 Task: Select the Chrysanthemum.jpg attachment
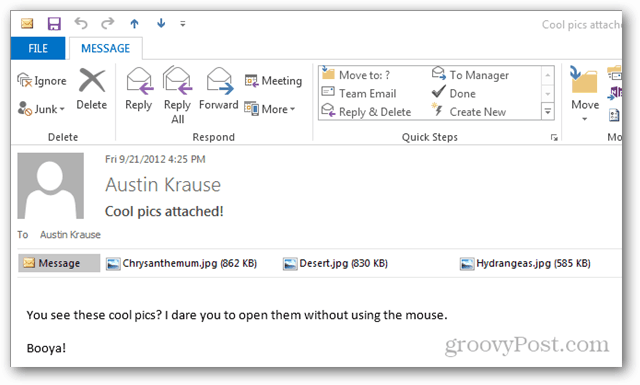(182, 264)
